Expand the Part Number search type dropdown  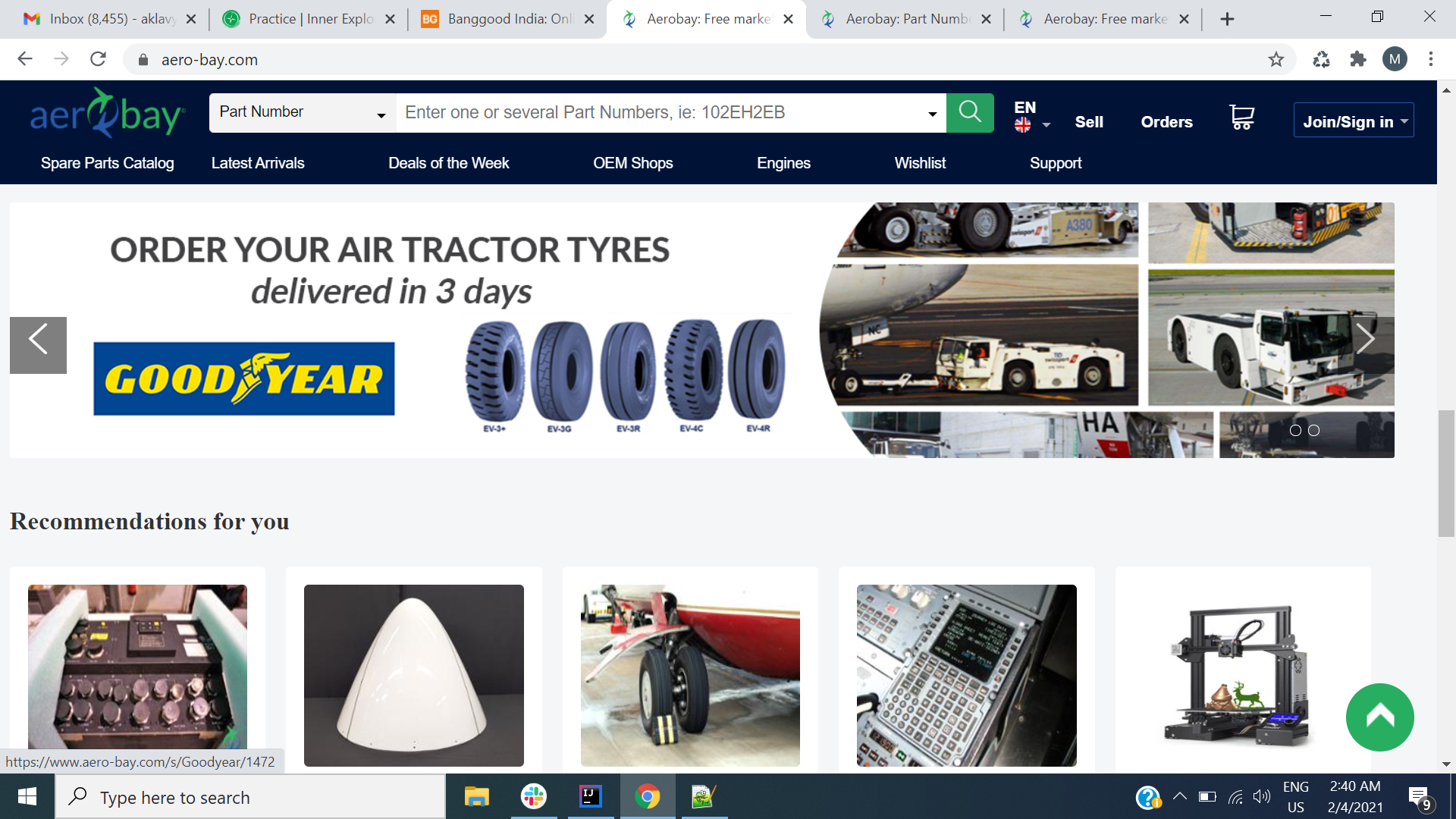pyautogui.click(x=302, y=112)
